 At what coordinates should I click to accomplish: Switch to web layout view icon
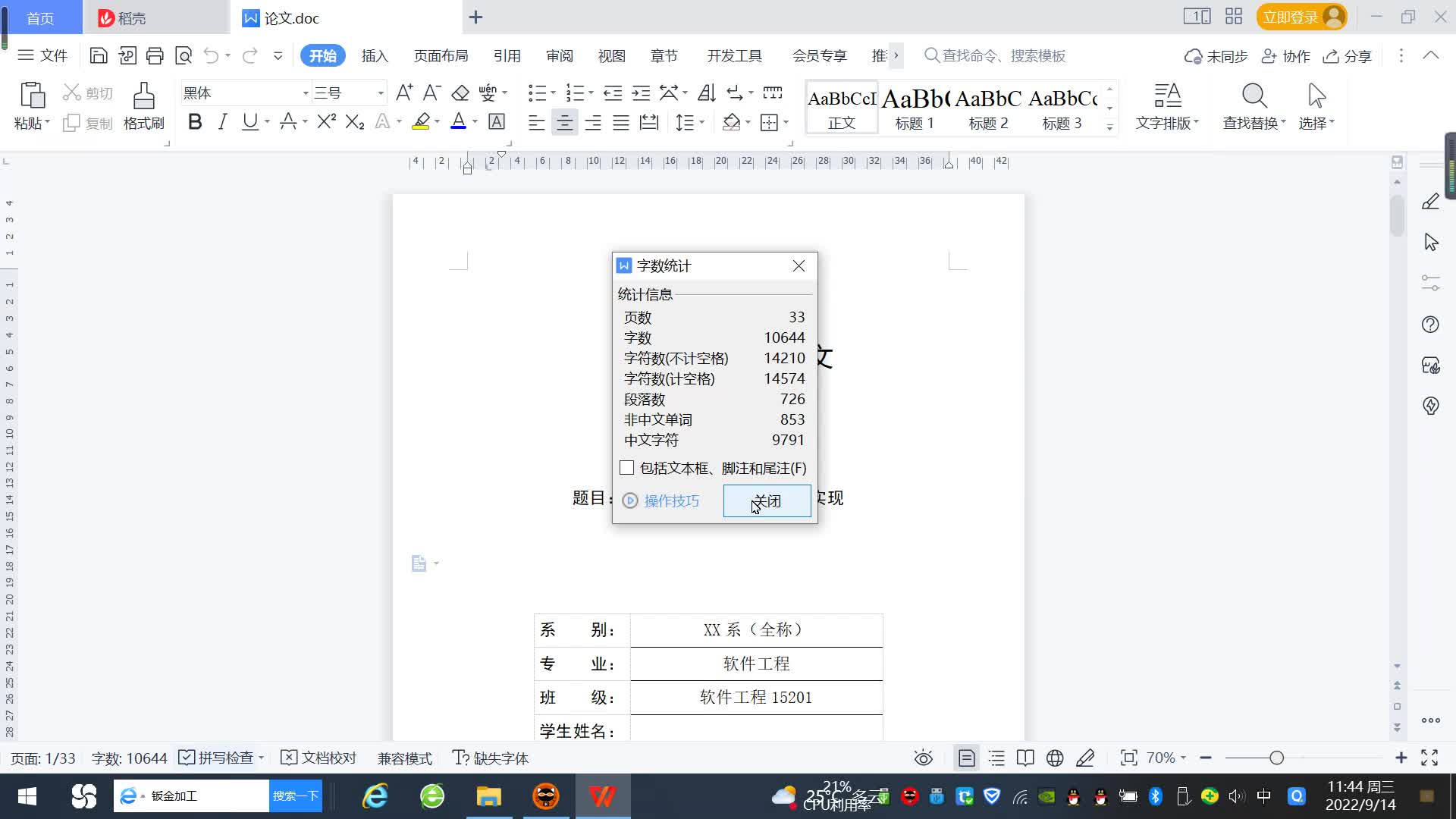pyautogui.click(x=1055, y=758)
